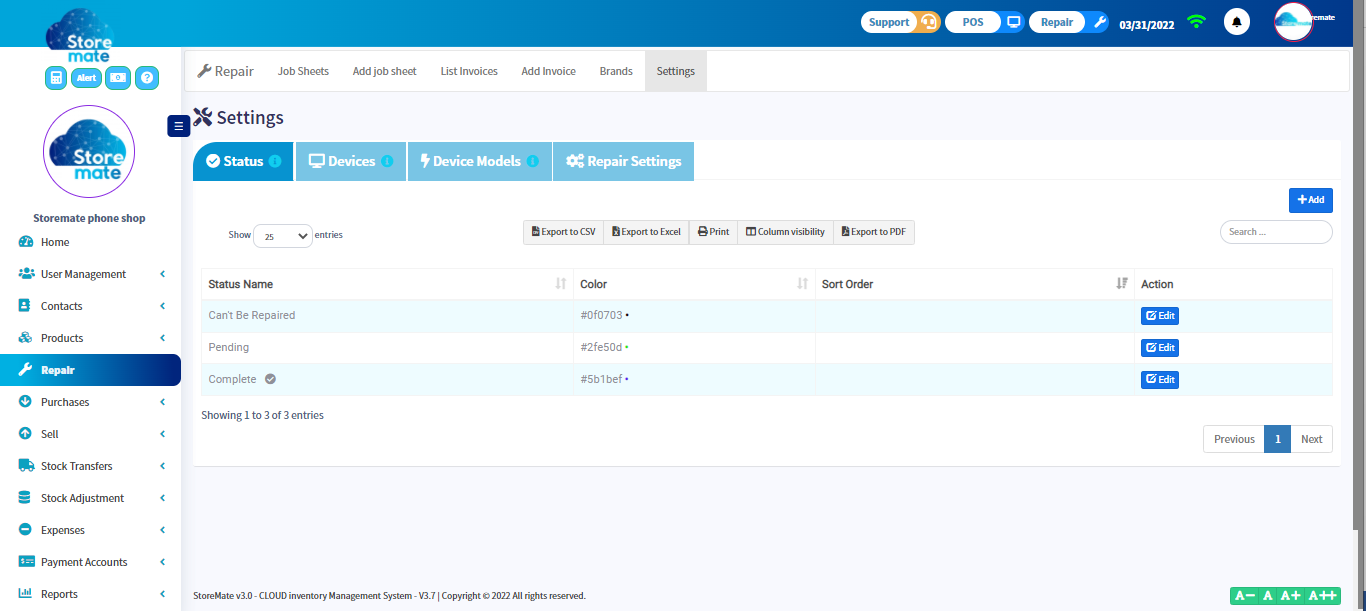This screenshot has height=611, width=1366.
Task: Open the Job Sheets menu item
Action: tap(303, 70)
